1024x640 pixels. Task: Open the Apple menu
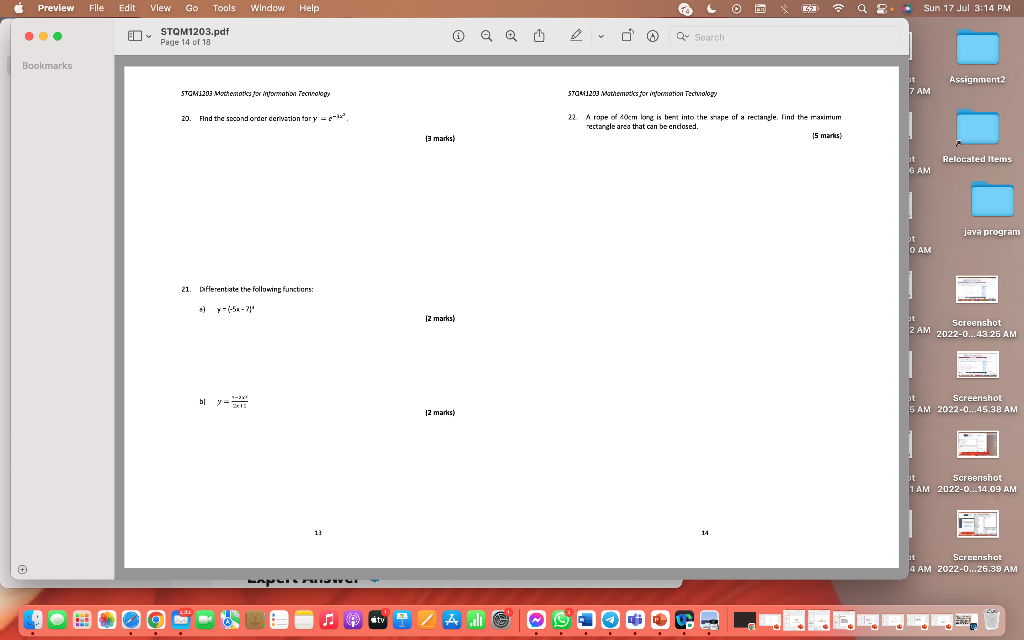tap(18, 8)
